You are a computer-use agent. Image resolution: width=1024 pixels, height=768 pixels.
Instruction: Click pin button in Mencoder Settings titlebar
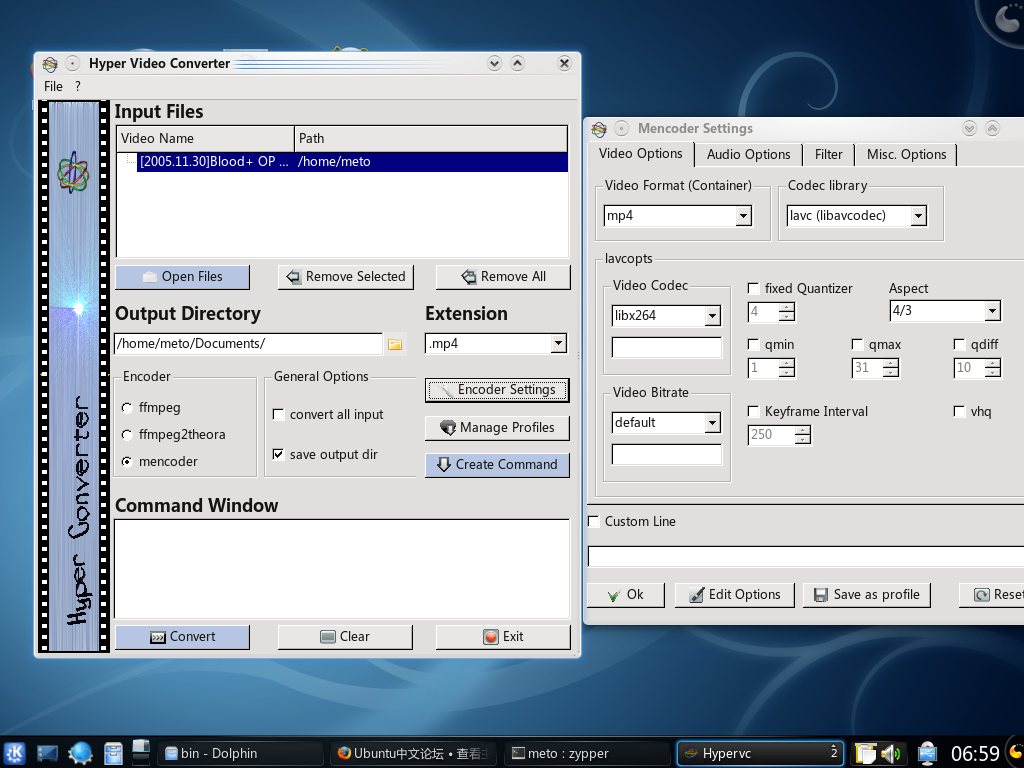[x=622, y=129]
